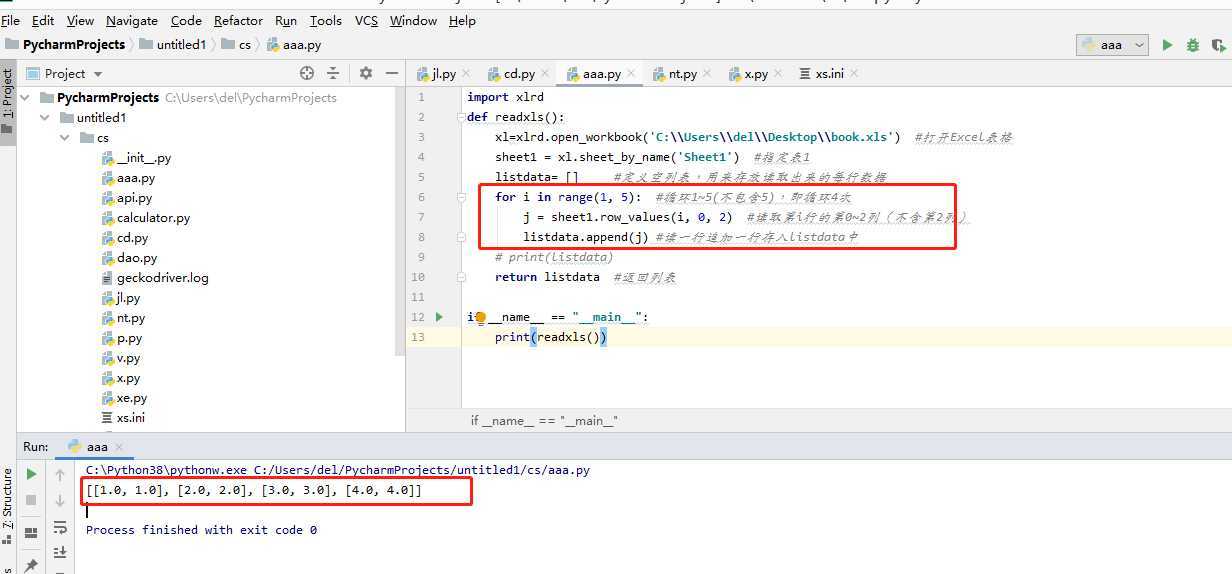
Task: Hide the Project panel with the minus icon
Action: point(391,73)
